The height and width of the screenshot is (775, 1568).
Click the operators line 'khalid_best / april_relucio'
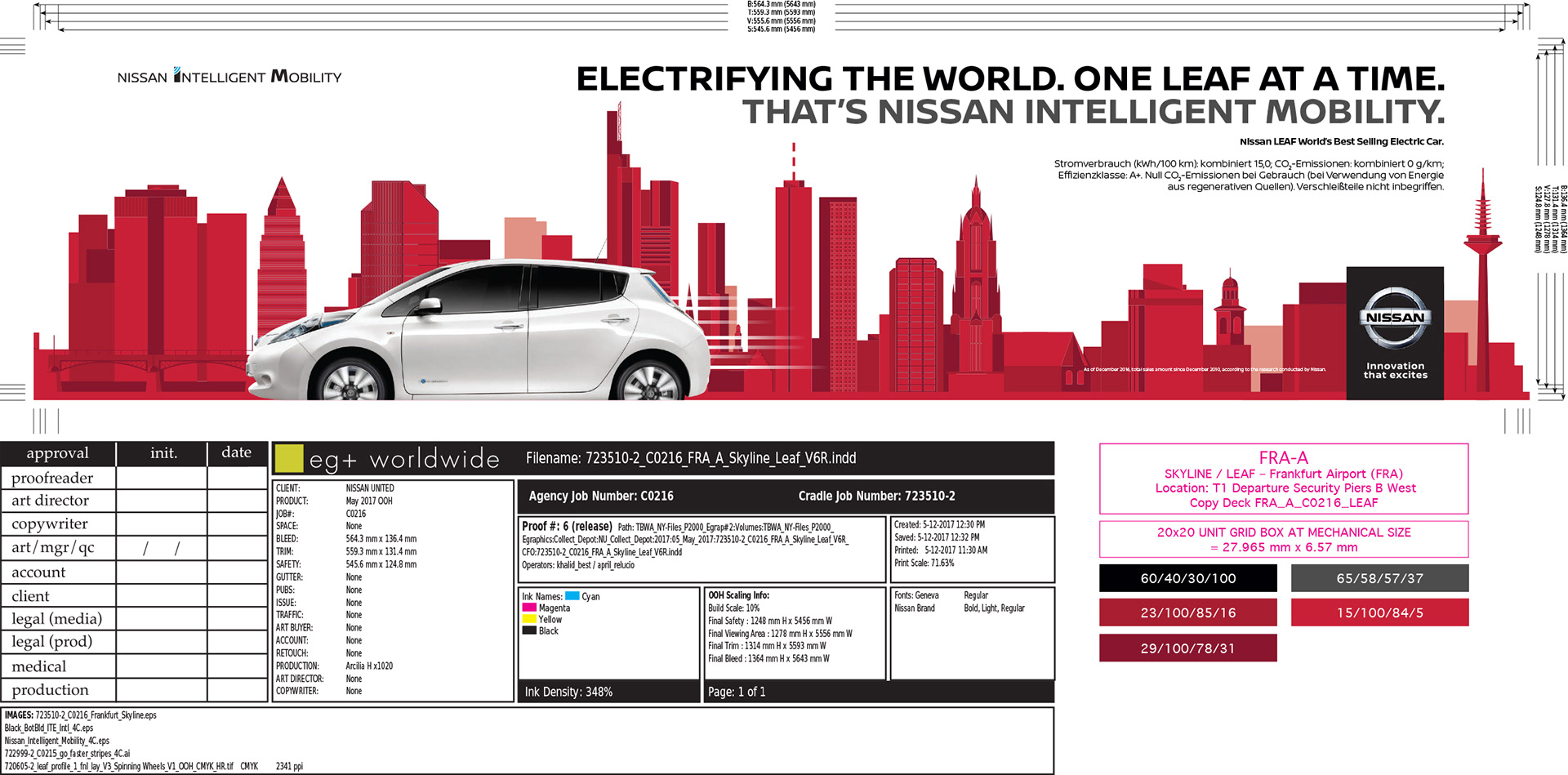pyautogui.click(x=578, y=565)
